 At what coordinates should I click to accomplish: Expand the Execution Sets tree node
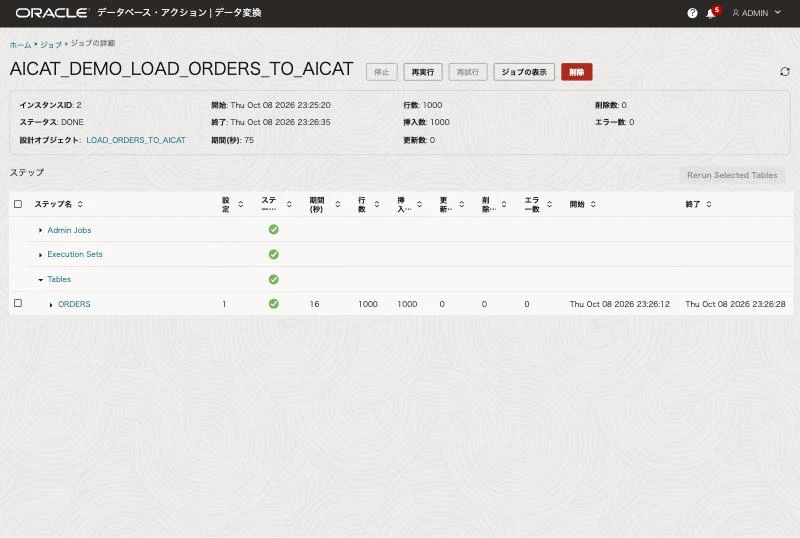tap(40, 255)
